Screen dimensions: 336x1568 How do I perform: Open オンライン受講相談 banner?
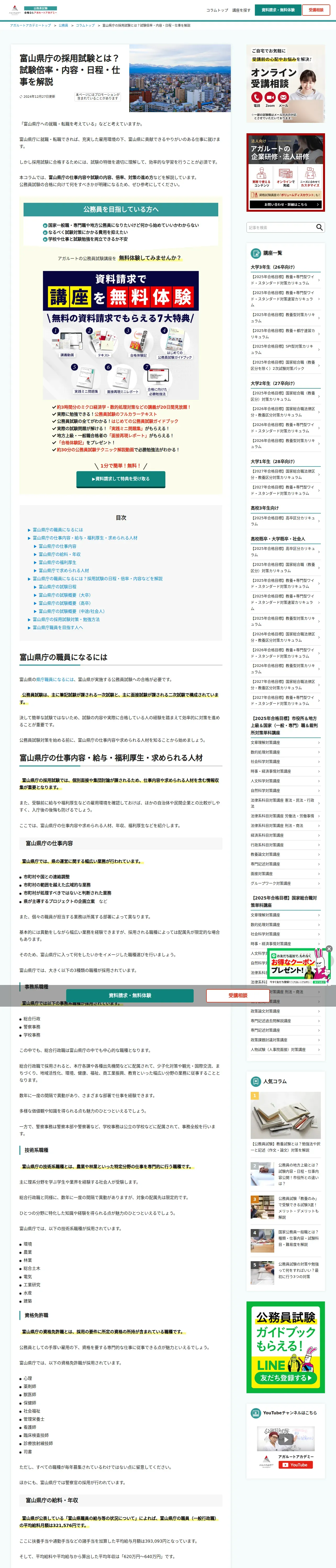(285, 84)
